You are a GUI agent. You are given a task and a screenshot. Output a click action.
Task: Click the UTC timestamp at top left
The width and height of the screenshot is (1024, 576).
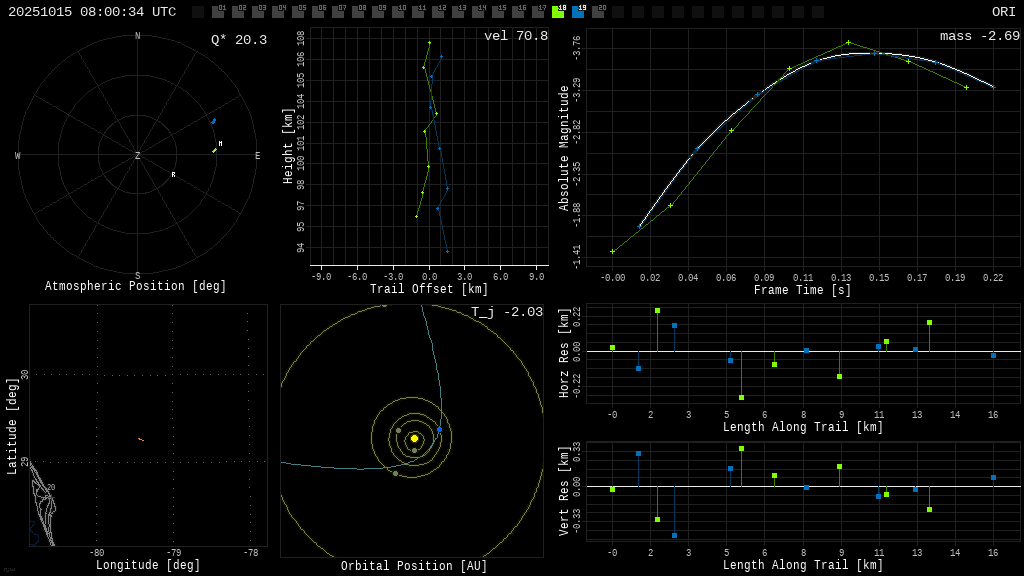coord(92,12)
